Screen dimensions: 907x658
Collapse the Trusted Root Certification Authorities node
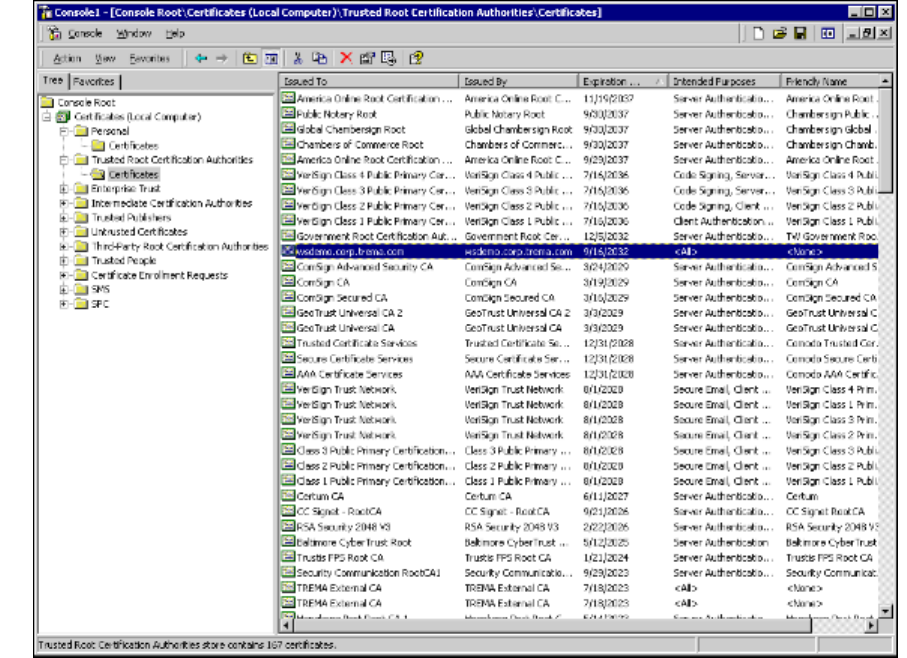tap(64, 160)
